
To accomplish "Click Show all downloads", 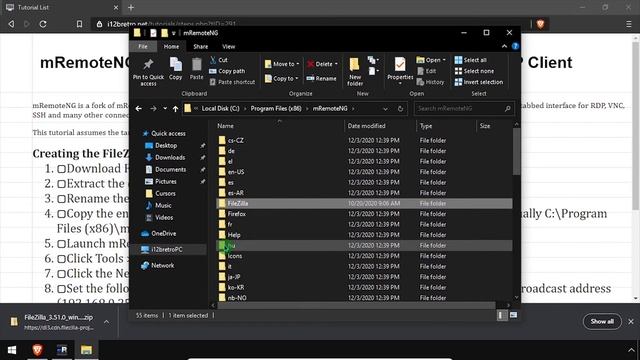I will pos(602,322).
